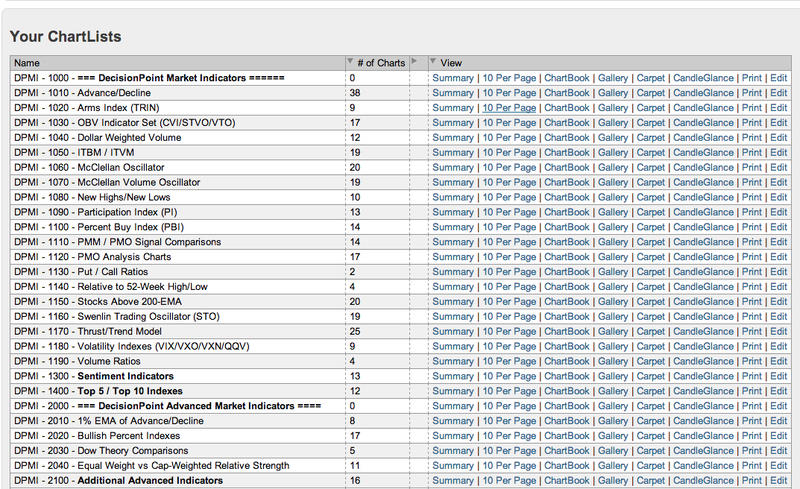Open Summary for DPMI - 1010 Advance/Decline
This screenshot has width=800, height=489.
[453, 93]
